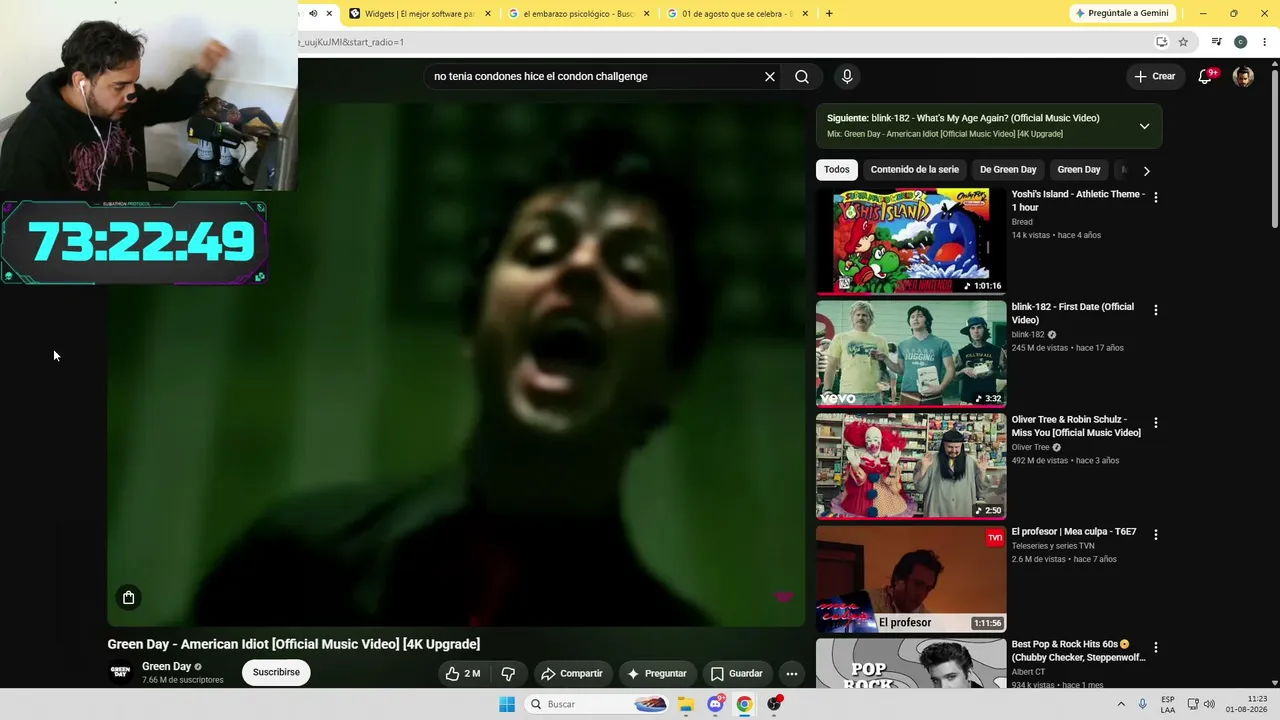The width and height of the screenshot is (1280, 720).
Task: Close the Widgets tab
Action: [488, 14]
